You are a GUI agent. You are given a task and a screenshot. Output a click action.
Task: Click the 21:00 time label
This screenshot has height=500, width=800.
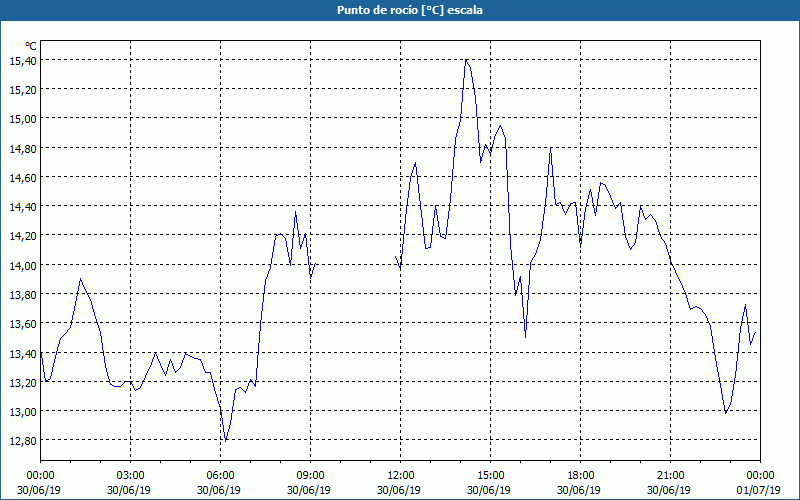(670, 476)
